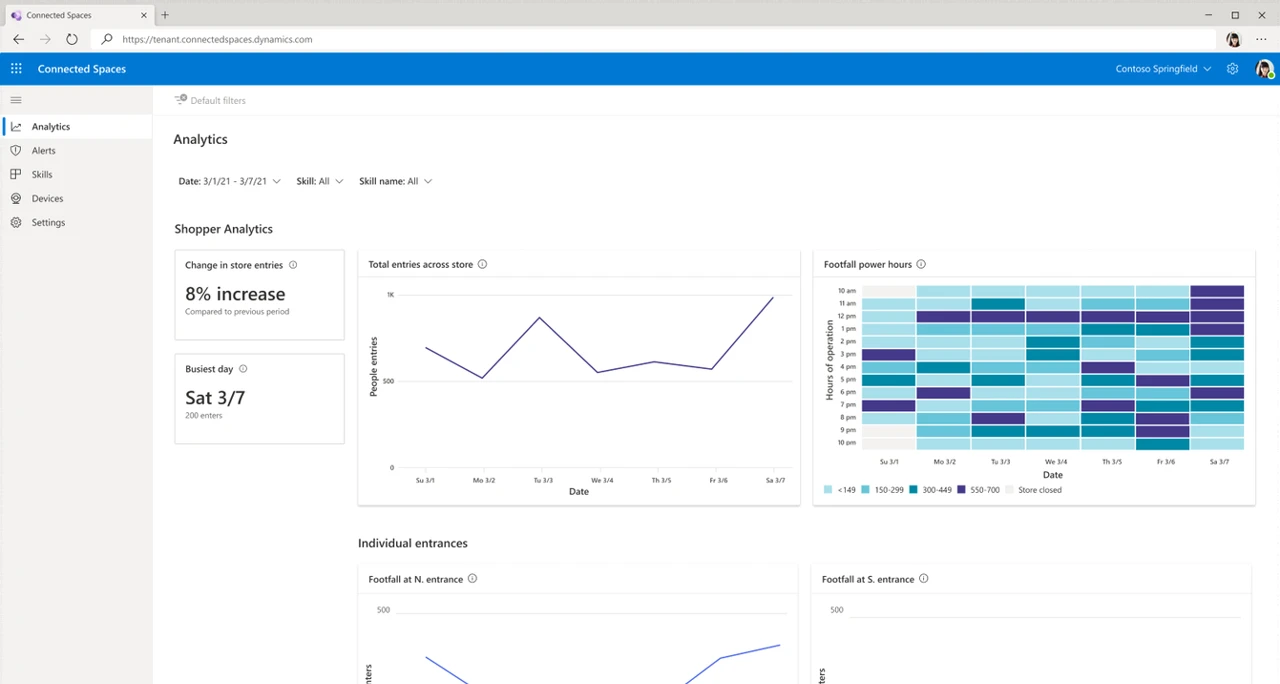Image resolution: width=1280 pixels, height=684 pixels.
Task: Select Alerts in the sidebar menu
Action: click(x=76, y=151)
